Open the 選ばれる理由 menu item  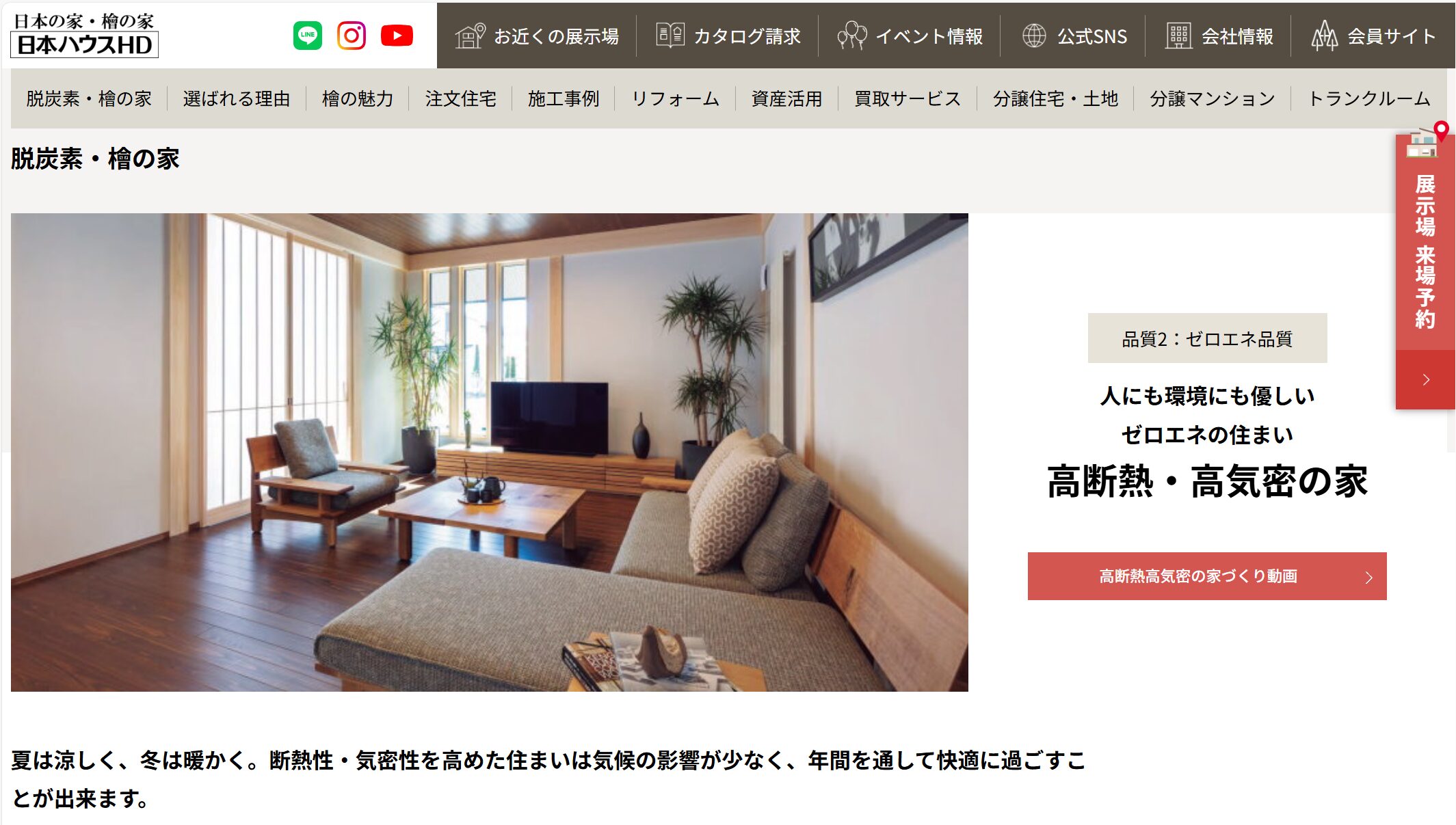(237, 98)
